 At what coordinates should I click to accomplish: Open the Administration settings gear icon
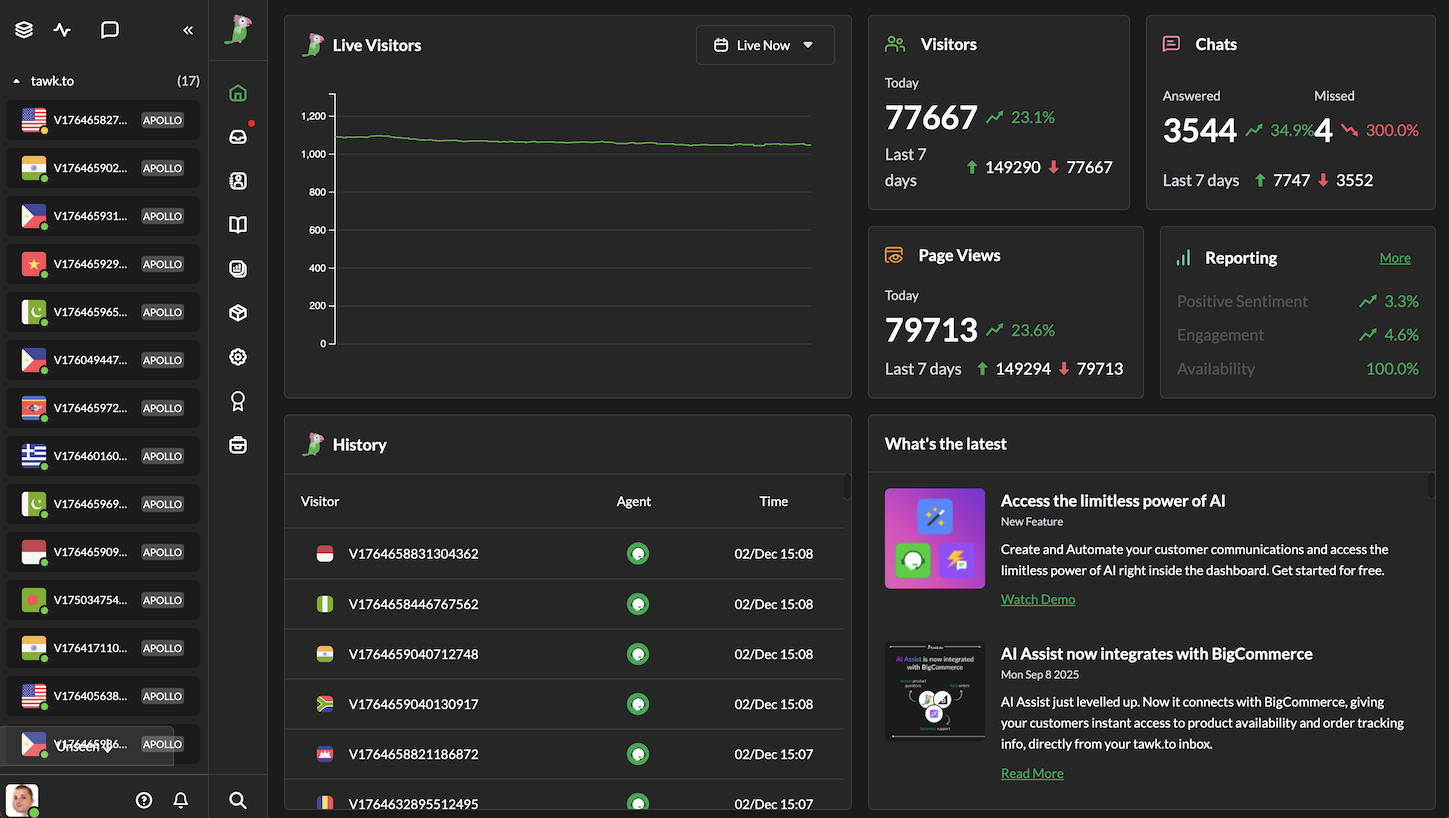point(237,356)
